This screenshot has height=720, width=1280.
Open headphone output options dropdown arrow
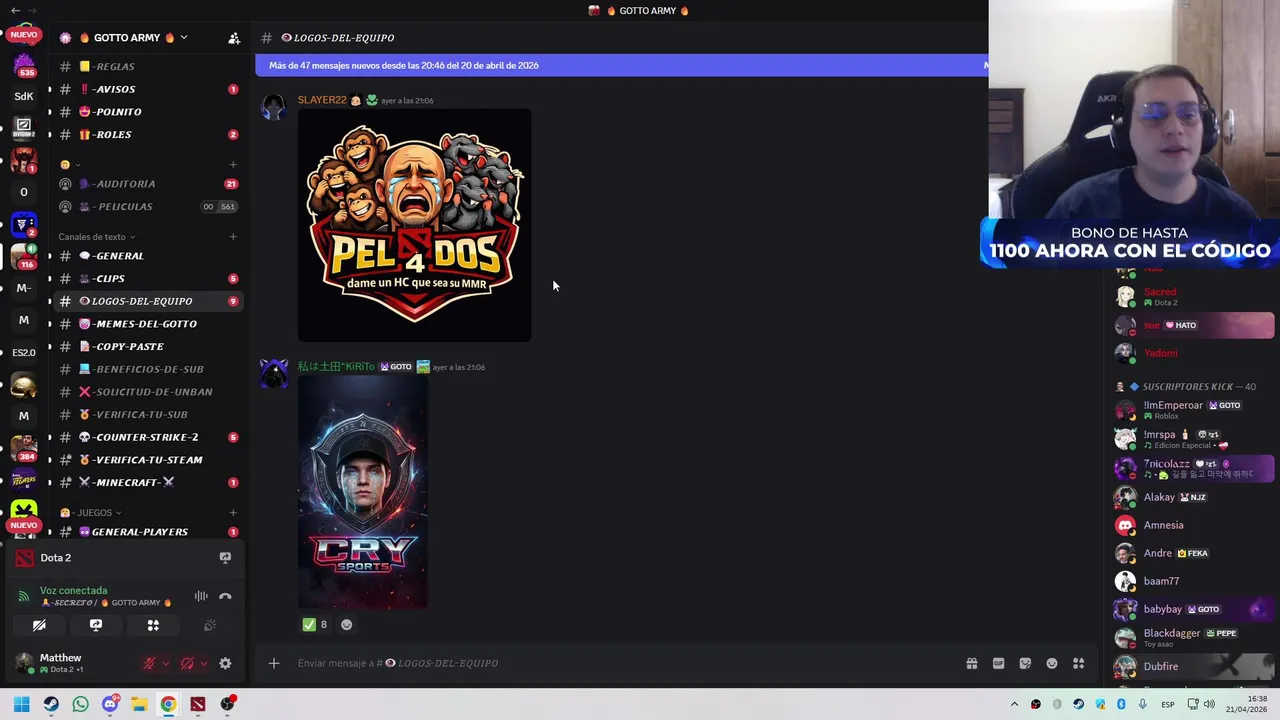point(203,663)
